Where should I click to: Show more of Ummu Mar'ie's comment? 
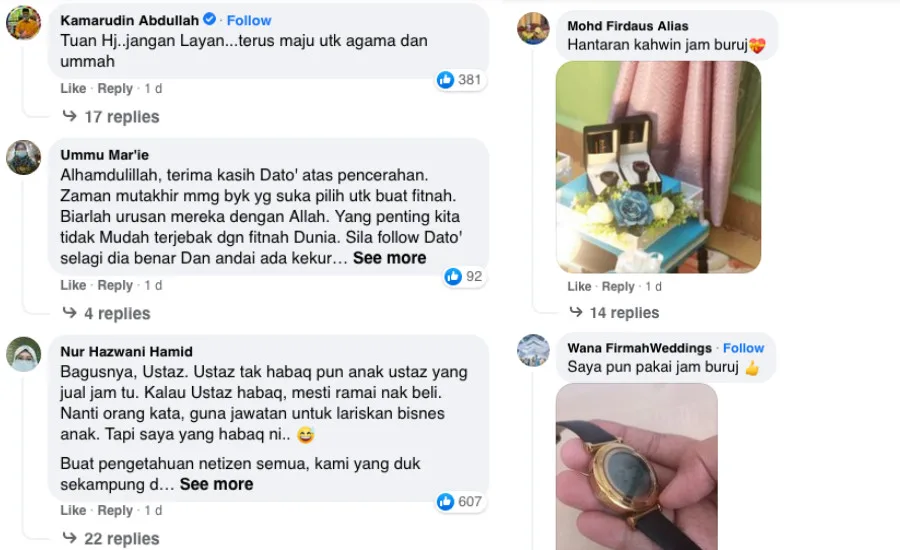(389, 258)
